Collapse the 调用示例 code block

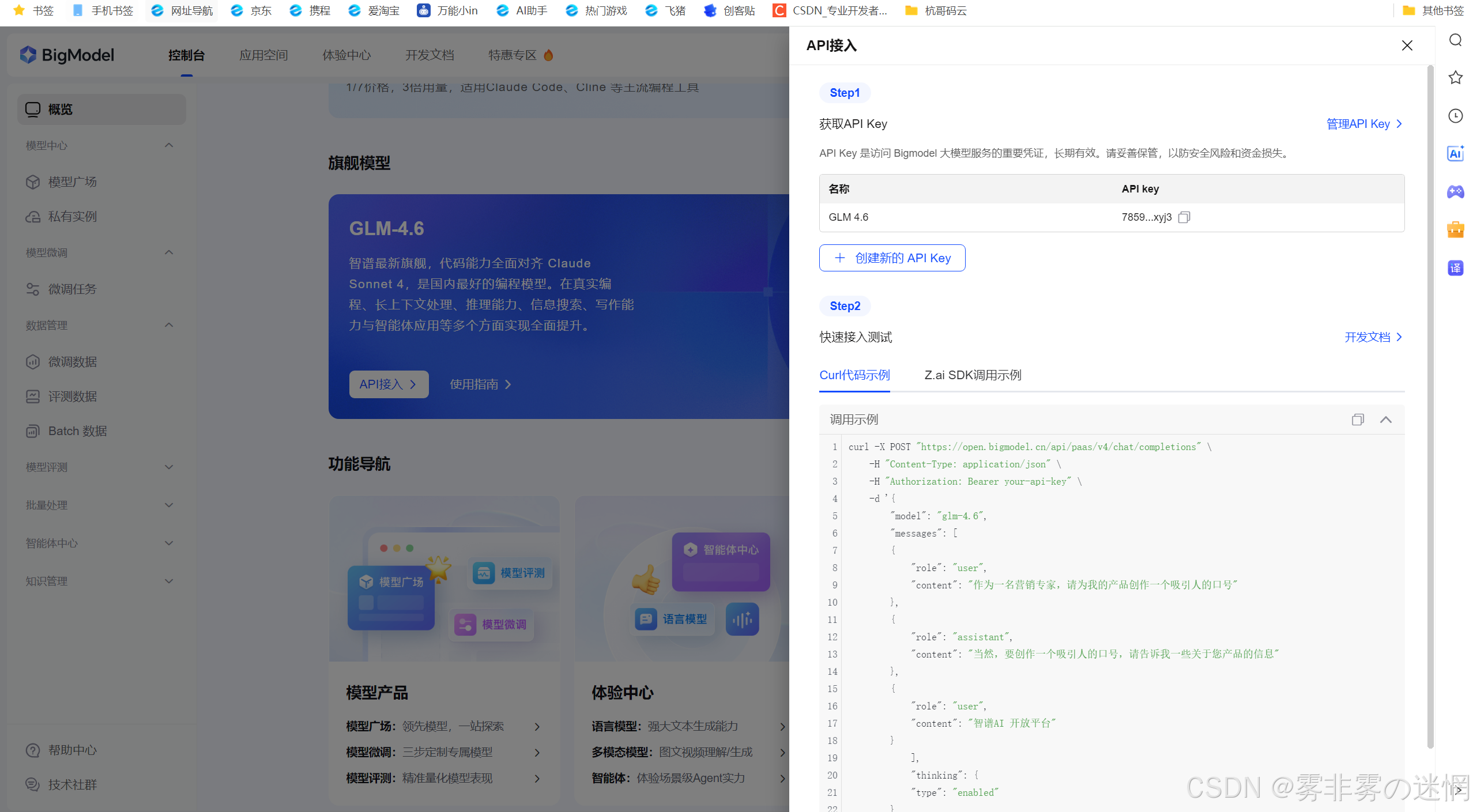(x=1385, y=420)
